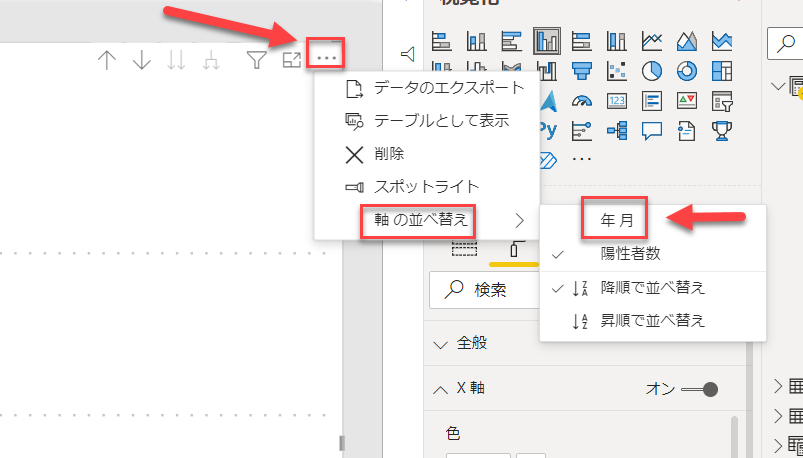The height and width of the screenshot is (458, 803).
Task: Select 昇順で並べ替え sort ascending
Action: (653, 321)
